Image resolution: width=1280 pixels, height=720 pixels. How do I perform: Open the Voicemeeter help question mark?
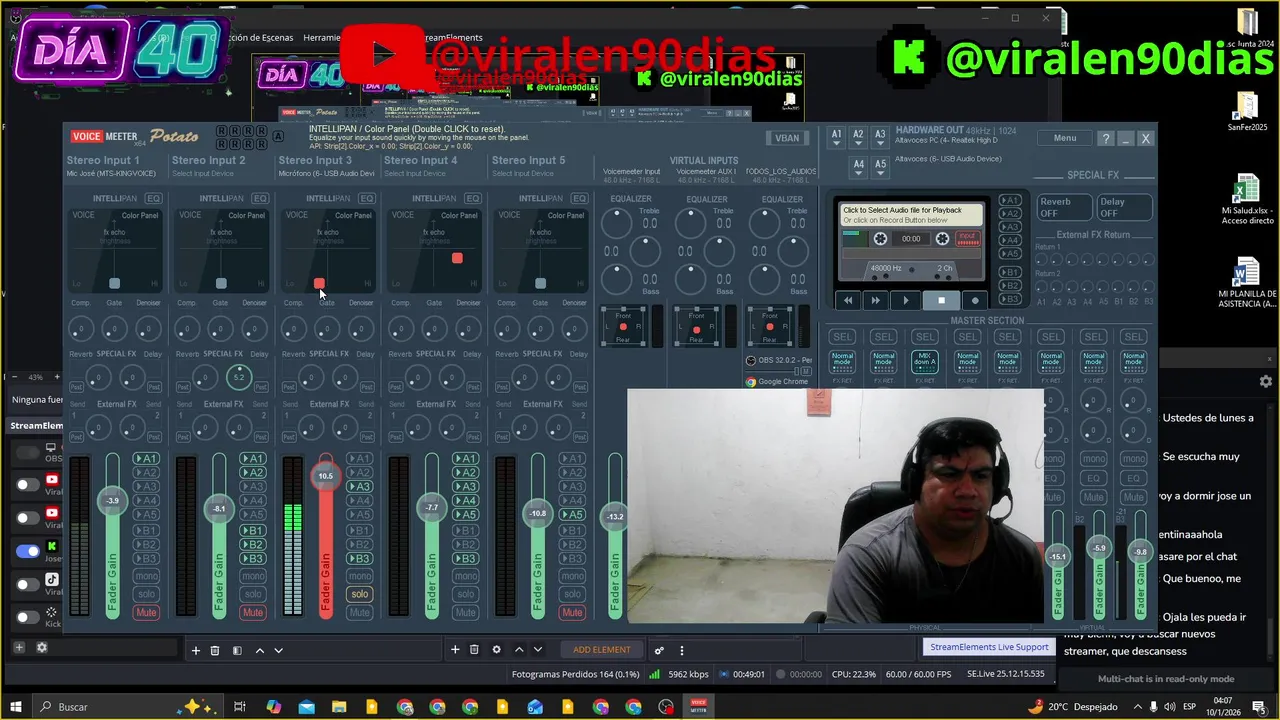(1105, 138)
